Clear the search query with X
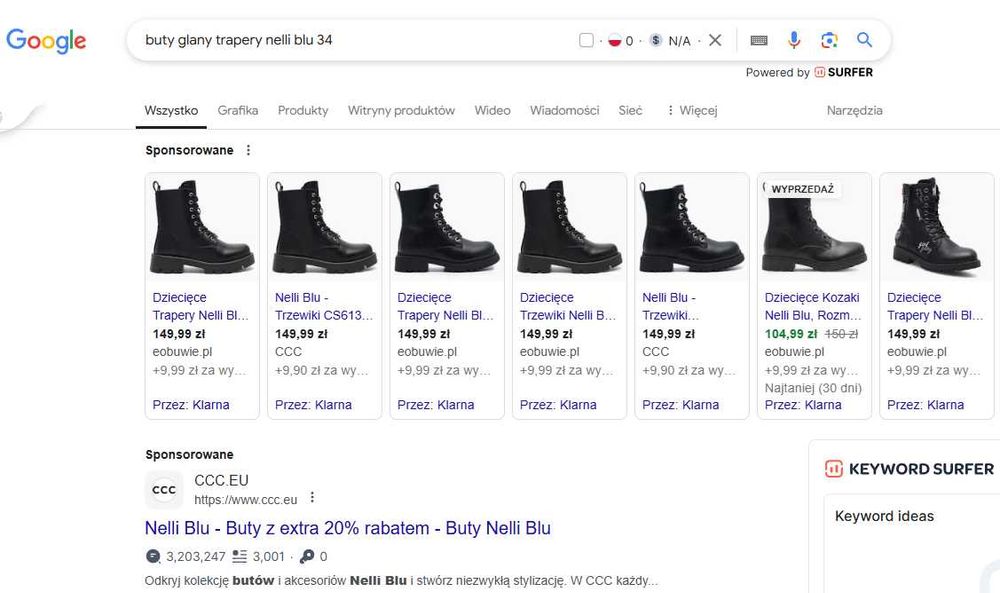The width and height of the screenshot is (1000, 593). point(715,40)
